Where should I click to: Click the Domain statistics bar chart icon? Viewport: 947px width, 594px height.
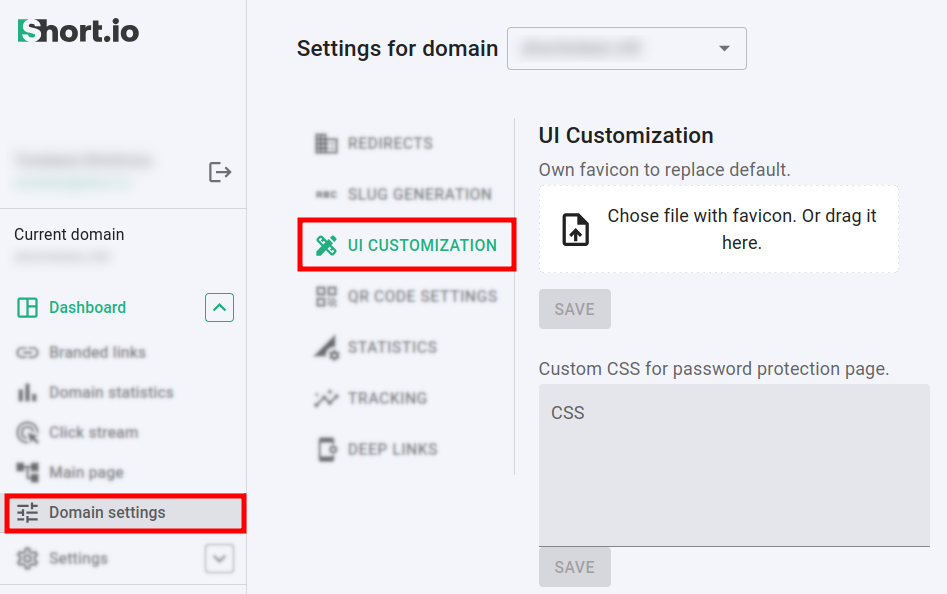coord(27,393)
